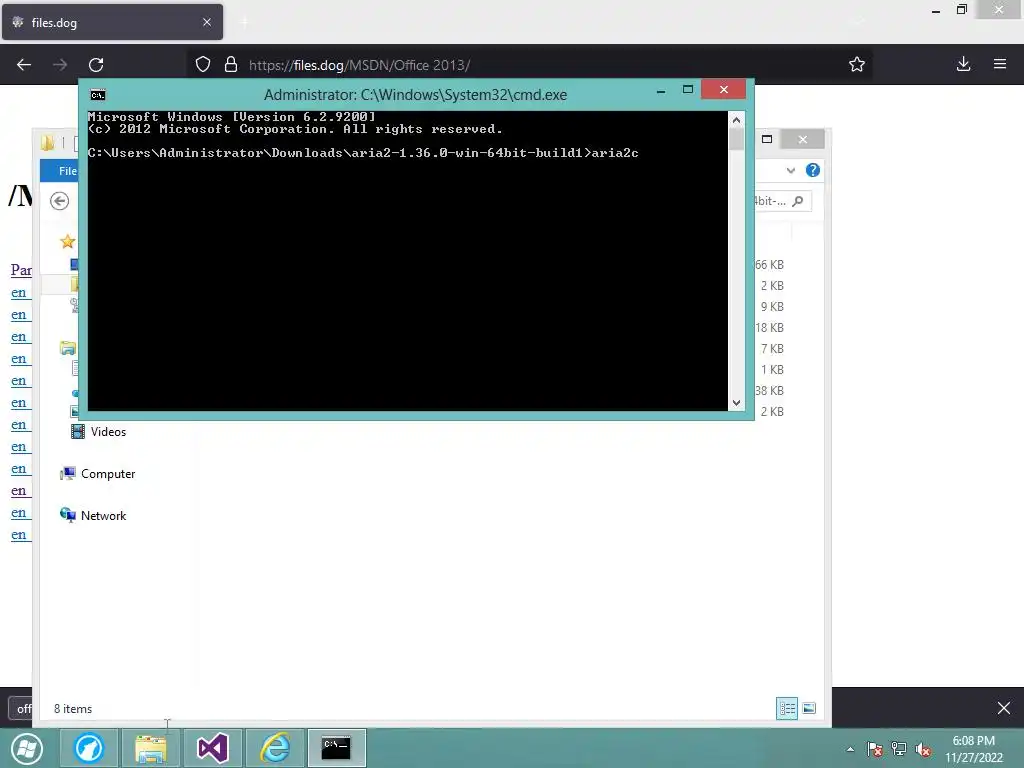Click Parent directory link on page

pyautogui.click(x=22, y=270)
